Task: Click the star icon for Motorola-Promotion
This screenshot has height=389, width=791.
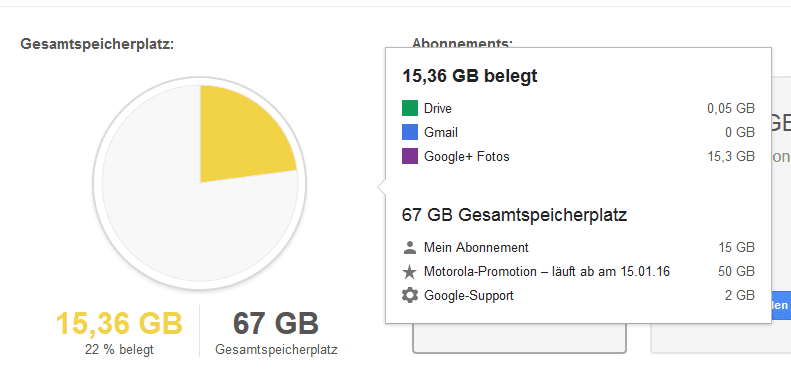Action: (x=410, y=272)
